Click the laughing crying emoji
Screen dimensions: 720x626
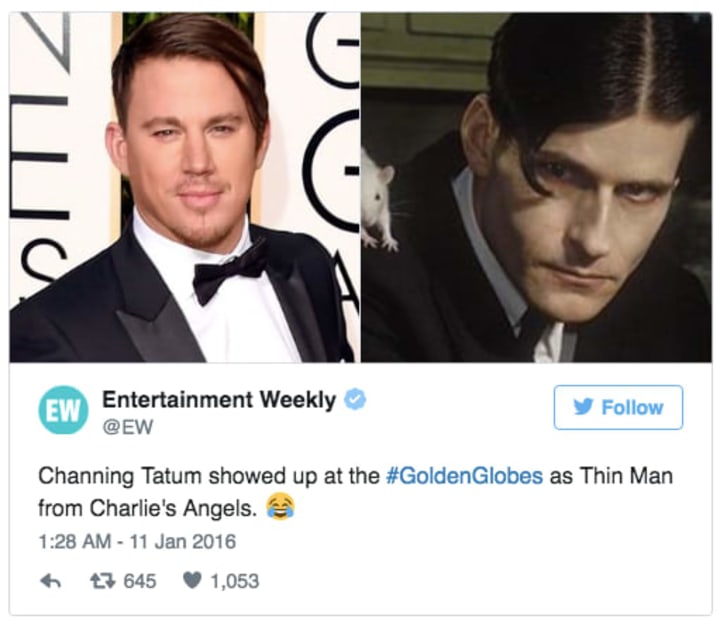(281, 507)
